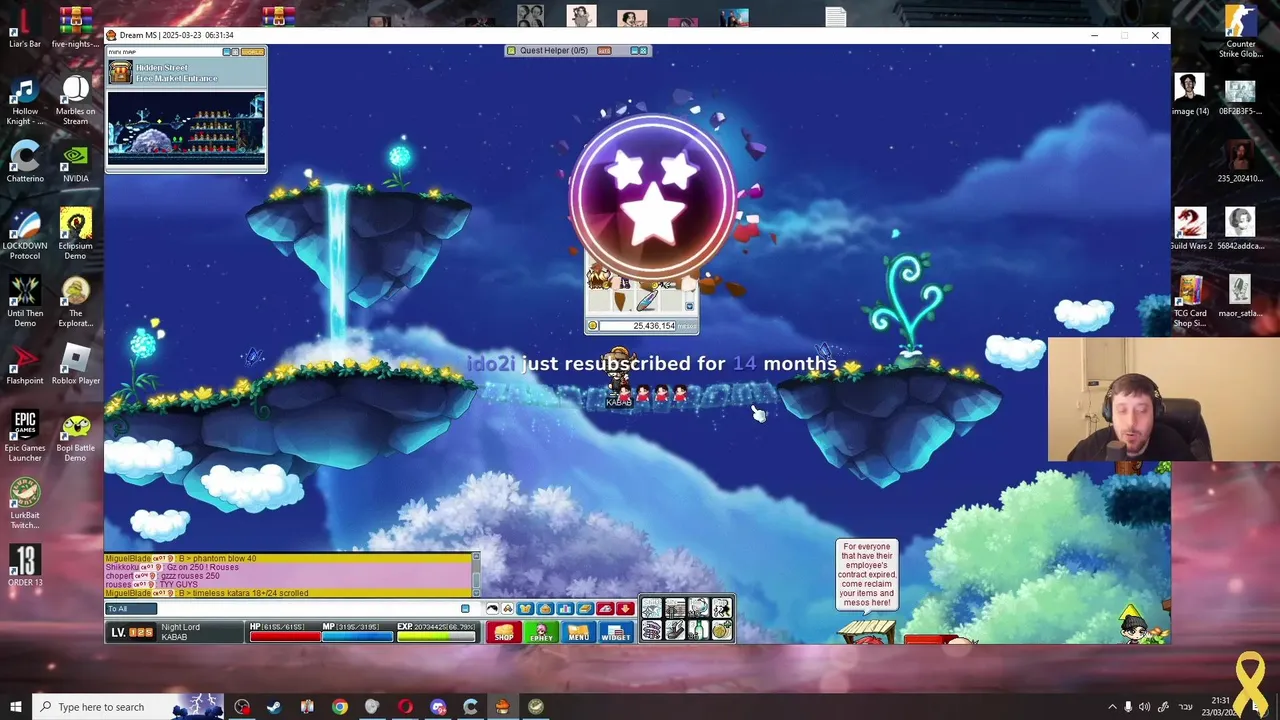The width and height of the screenshot is (1280, 720).
Task: Open the friends list icon in chat toolbar
Action: 508,608
